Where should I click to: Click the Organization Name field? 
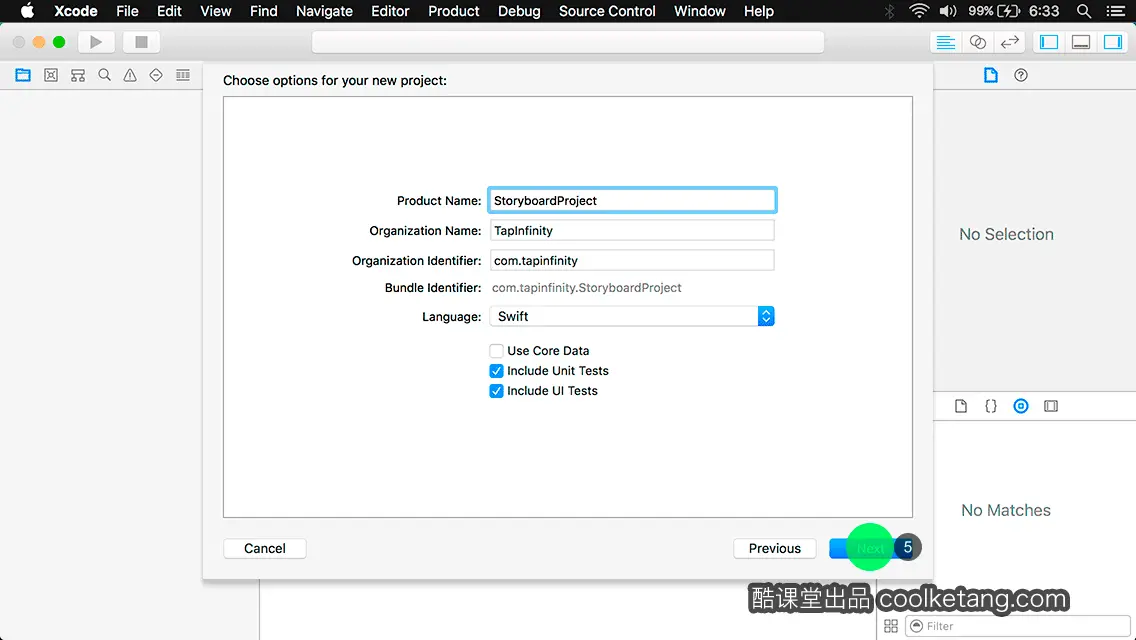[x=632, y=230]
